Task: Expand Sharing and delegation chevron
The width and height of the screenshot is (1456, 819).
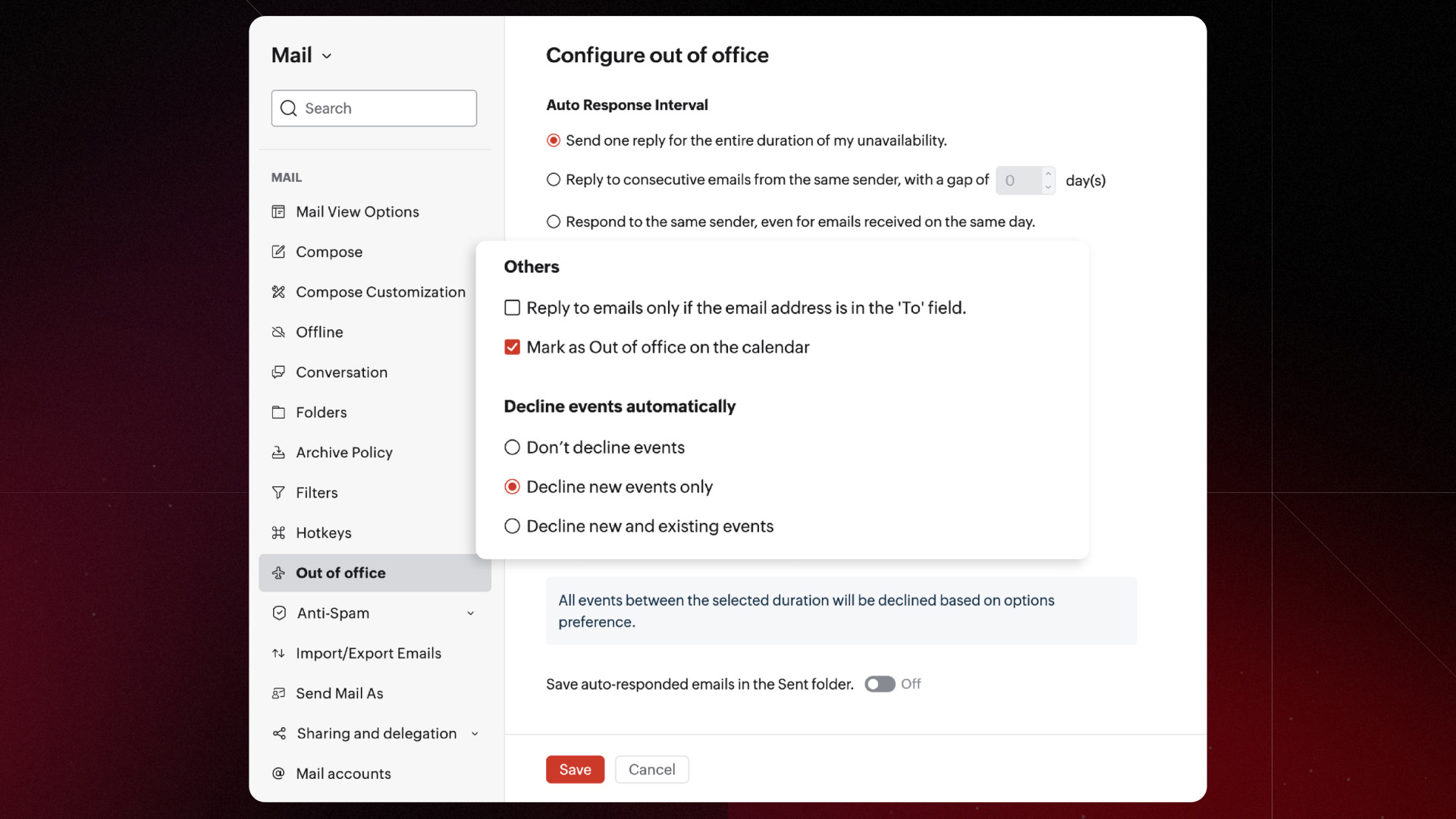Action: (x=475, y=733)
